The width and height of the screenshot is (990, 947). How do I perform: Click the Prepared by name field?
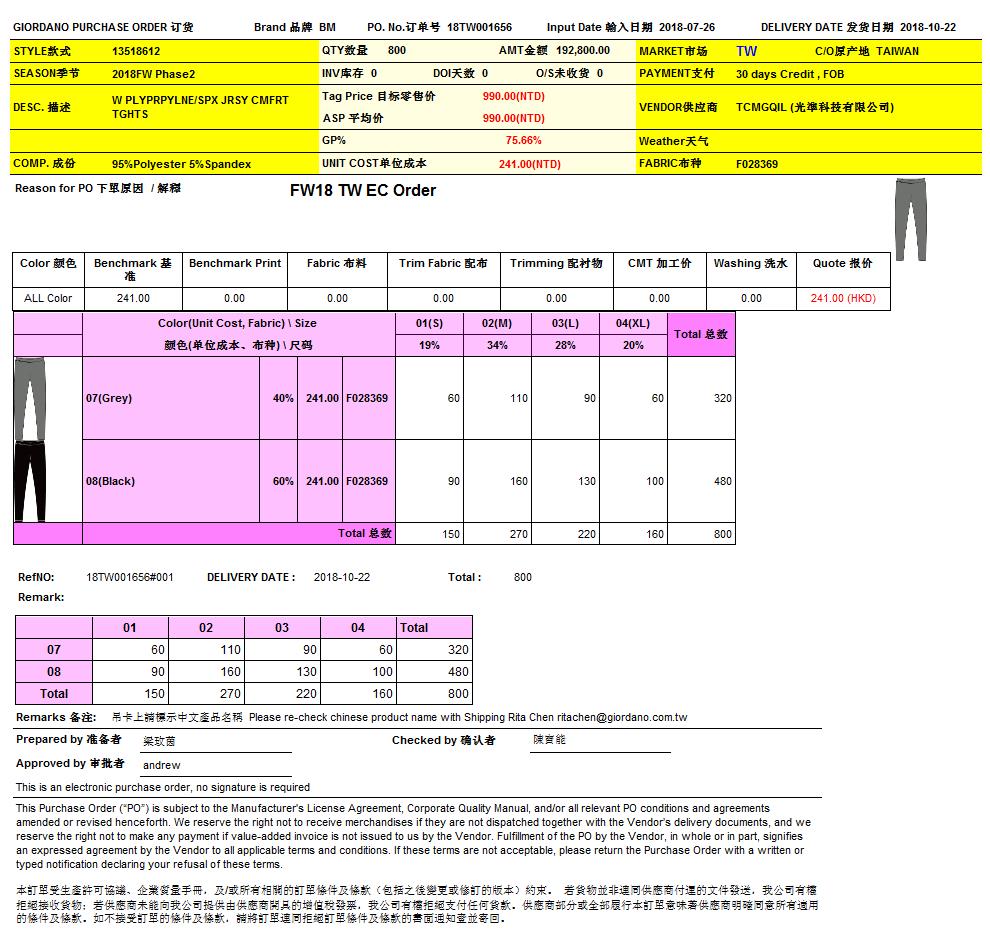[x=215, y=741]
